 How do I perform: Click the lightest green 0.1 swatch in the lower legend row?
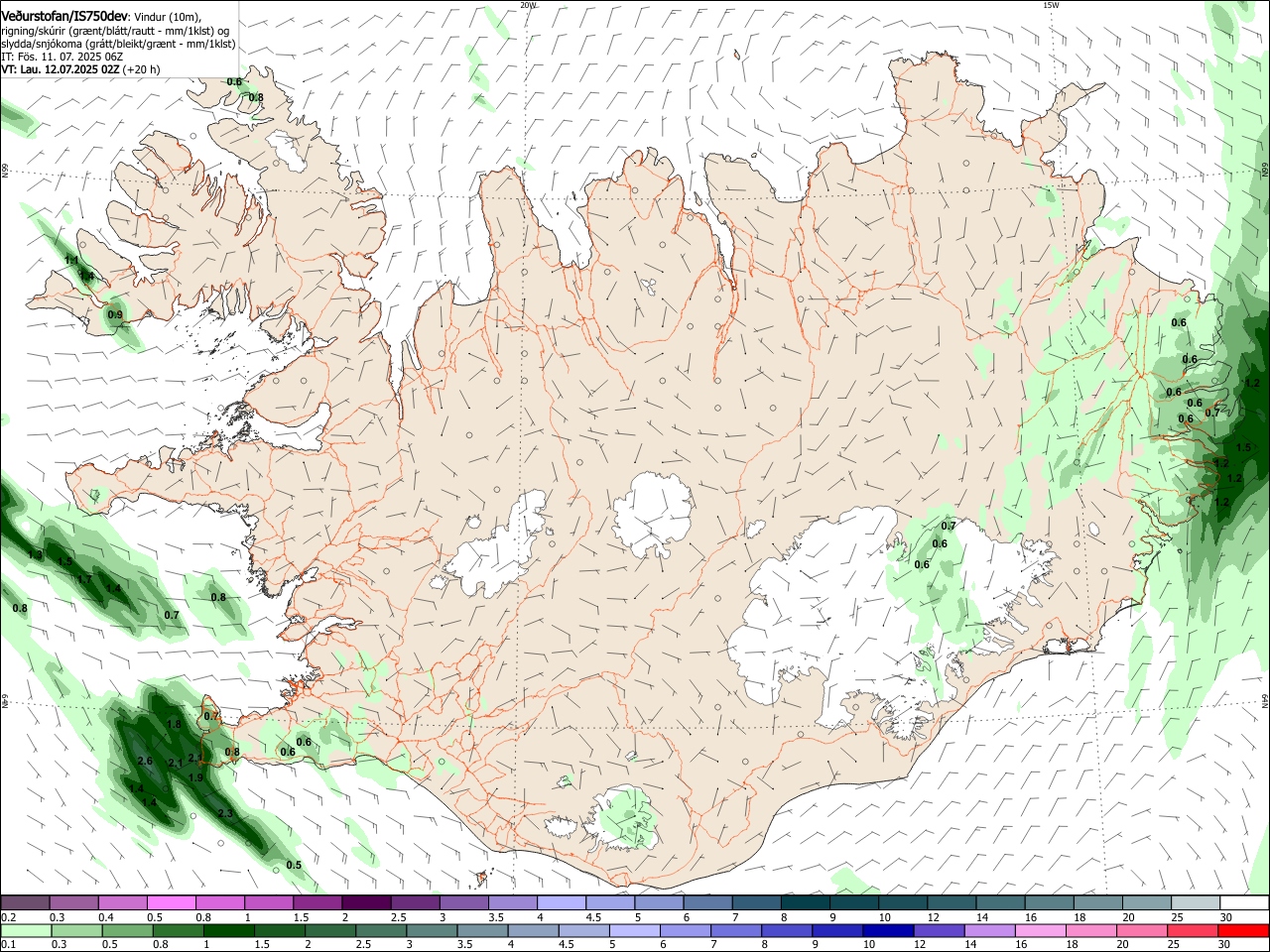26,931
